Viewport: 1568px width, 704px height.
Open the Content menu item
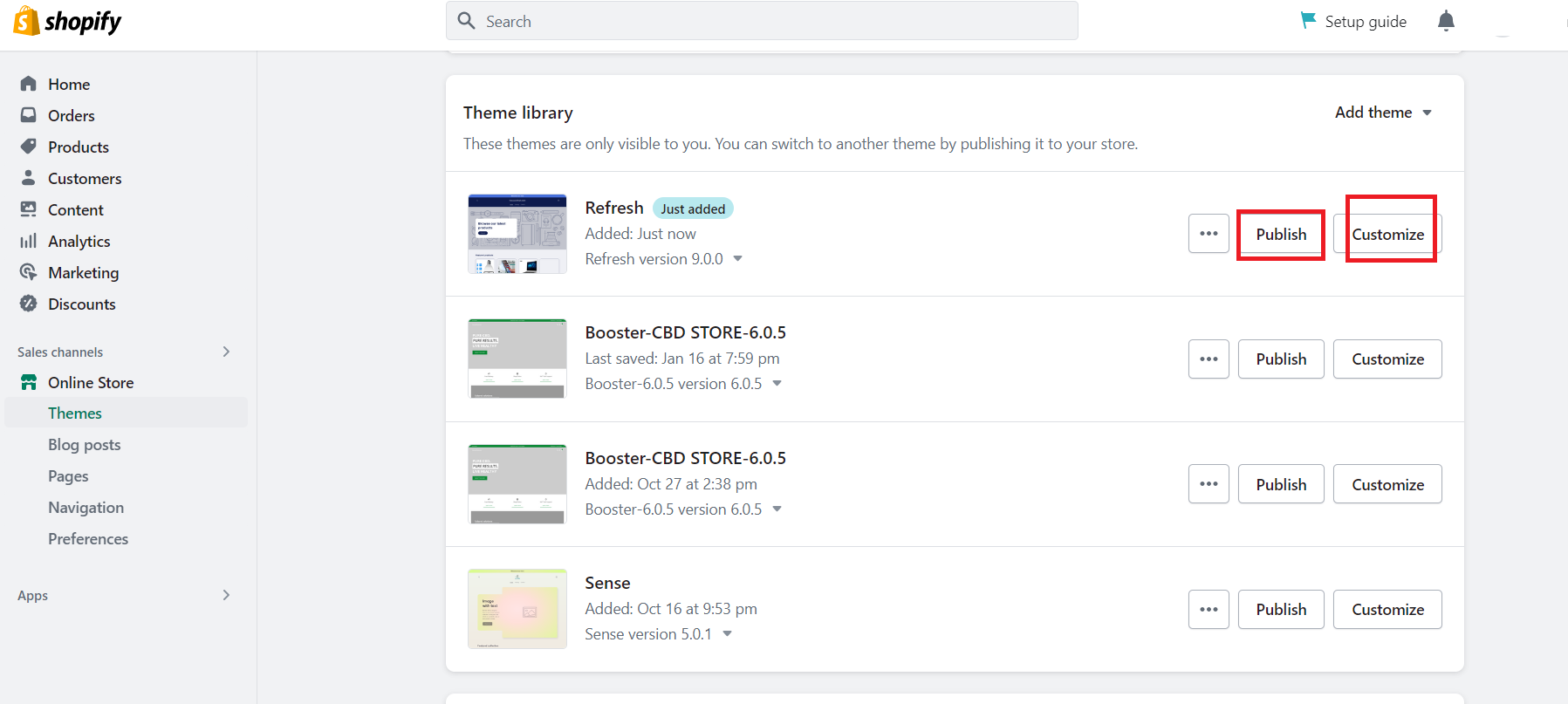click(76, 210)
